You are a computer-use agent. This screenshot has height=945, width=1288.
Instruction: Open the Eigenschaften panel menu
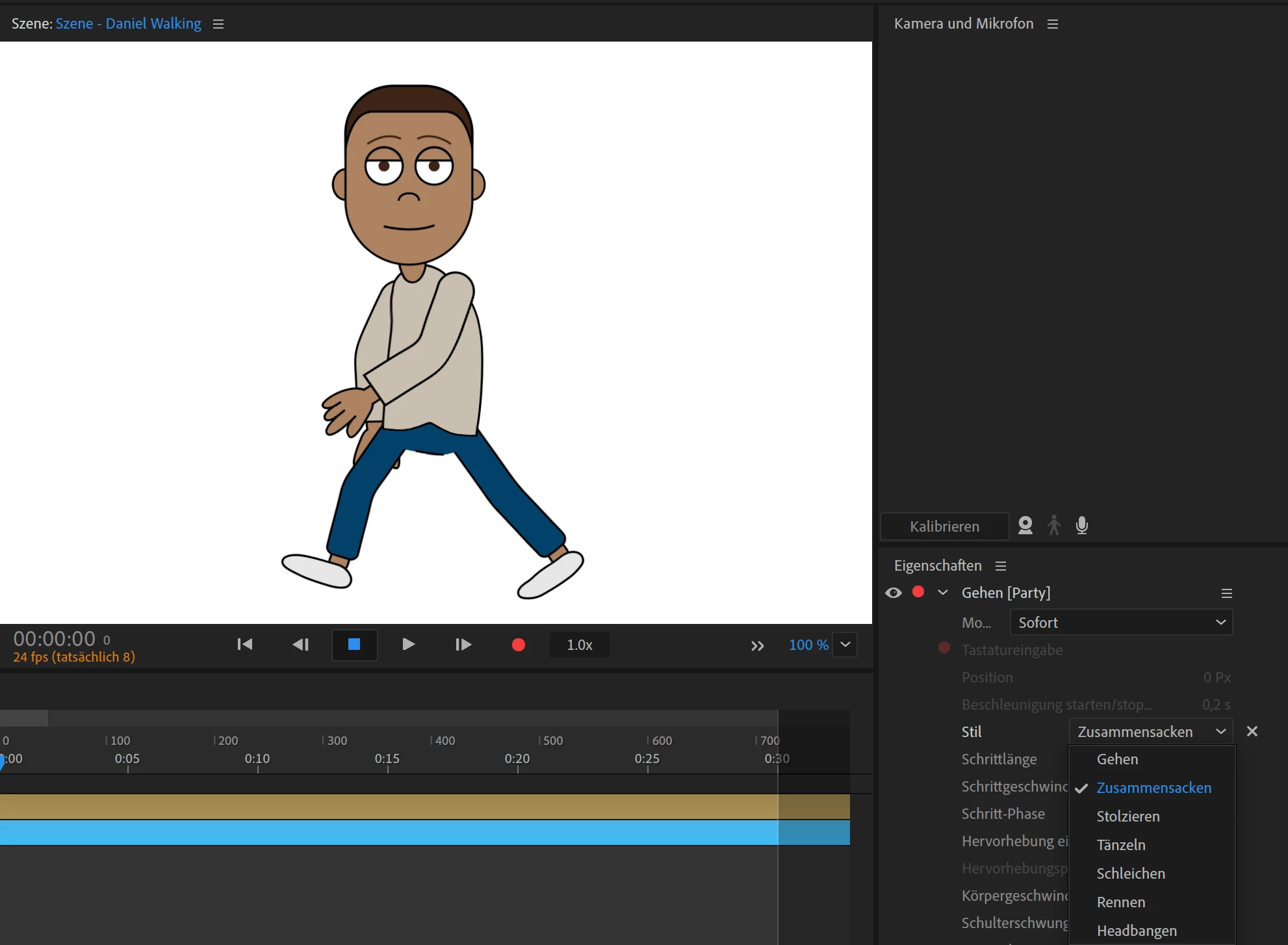[1001, 566]
